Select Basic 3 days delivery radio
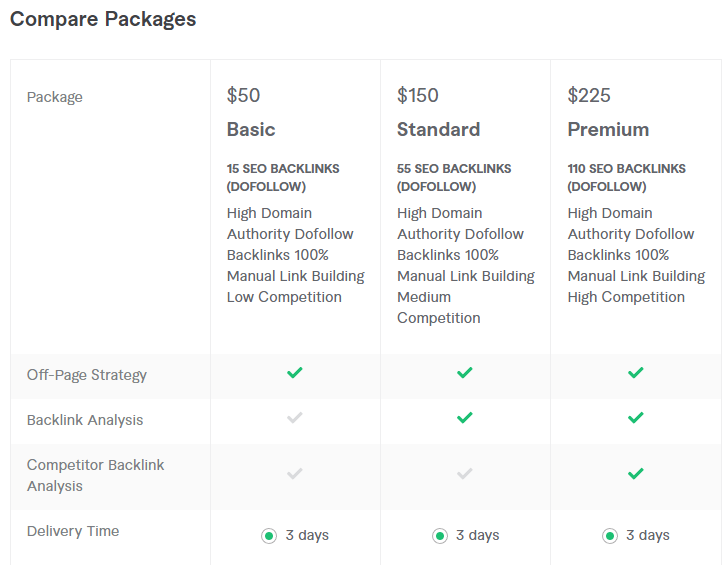 point(269,536)
